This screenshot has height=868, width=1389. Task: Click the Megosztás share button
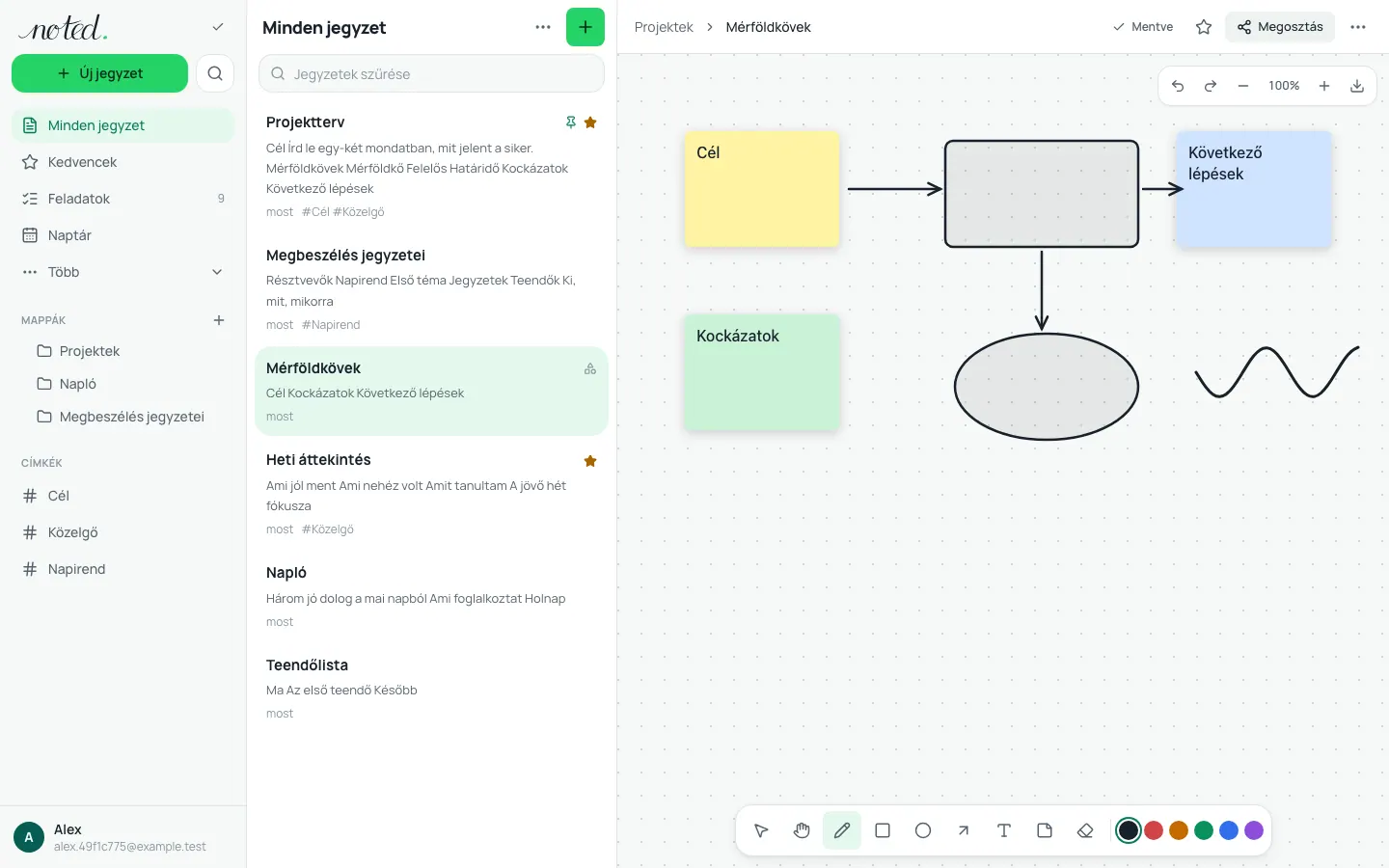[x=1280, y=27]
